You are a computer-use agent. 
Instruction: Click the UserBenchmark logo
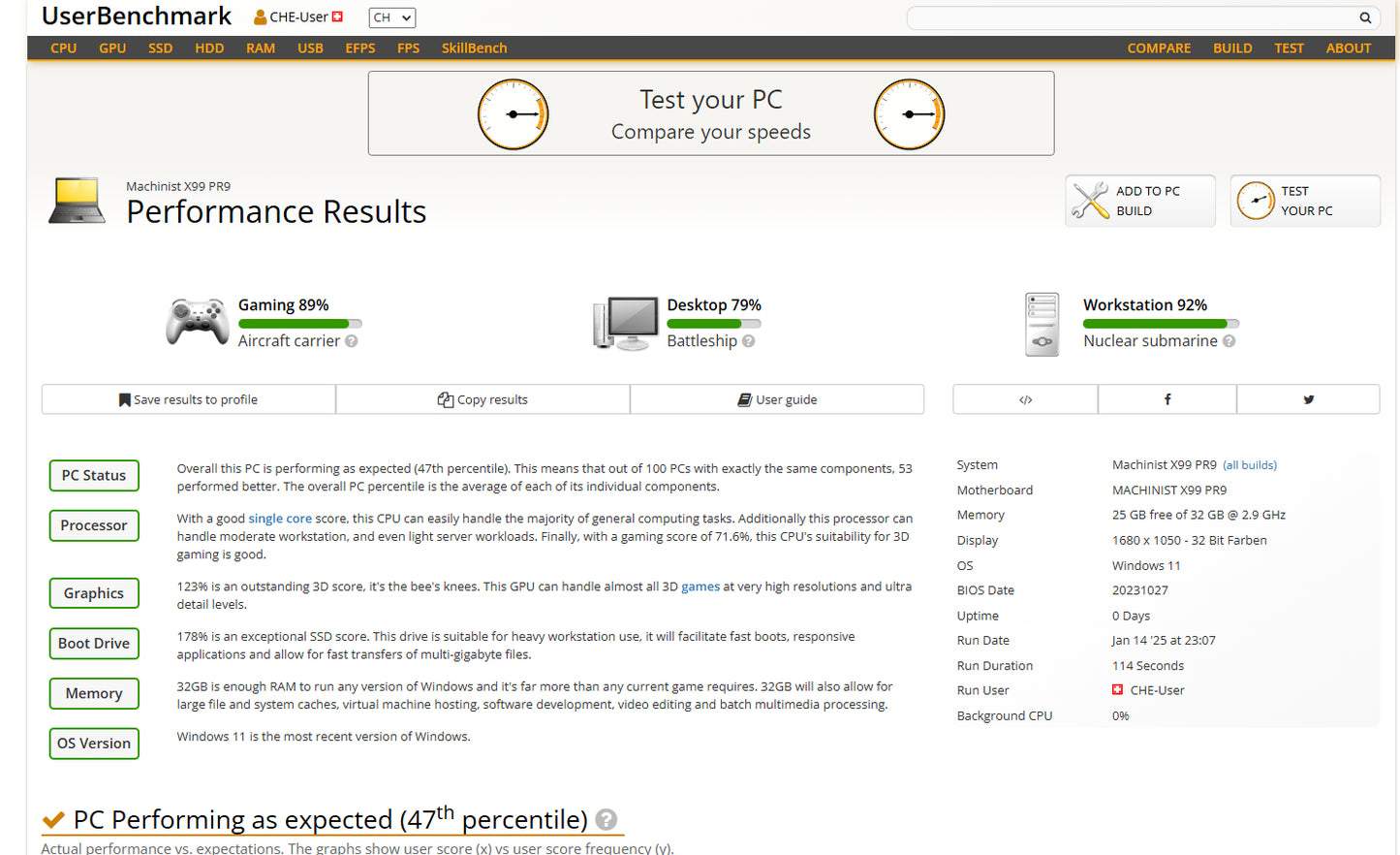coord(137,16)
